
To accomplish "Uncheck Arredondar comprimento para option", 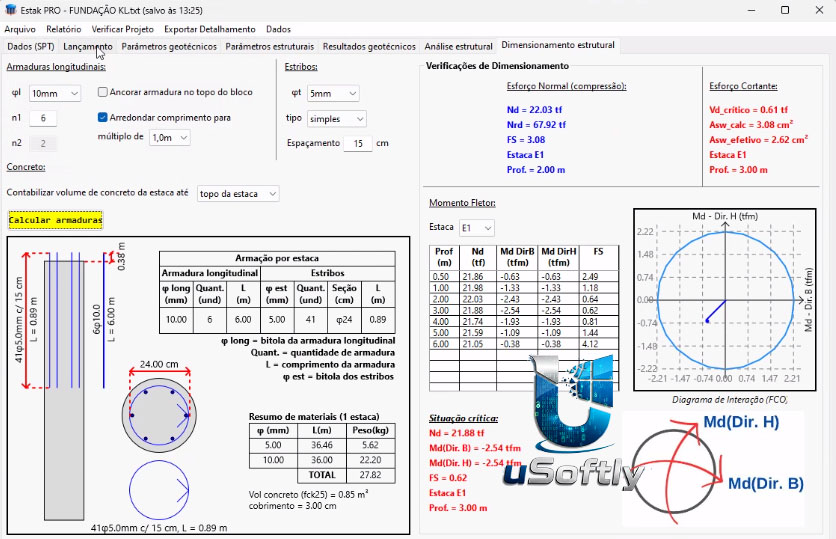I will [103, 117].
